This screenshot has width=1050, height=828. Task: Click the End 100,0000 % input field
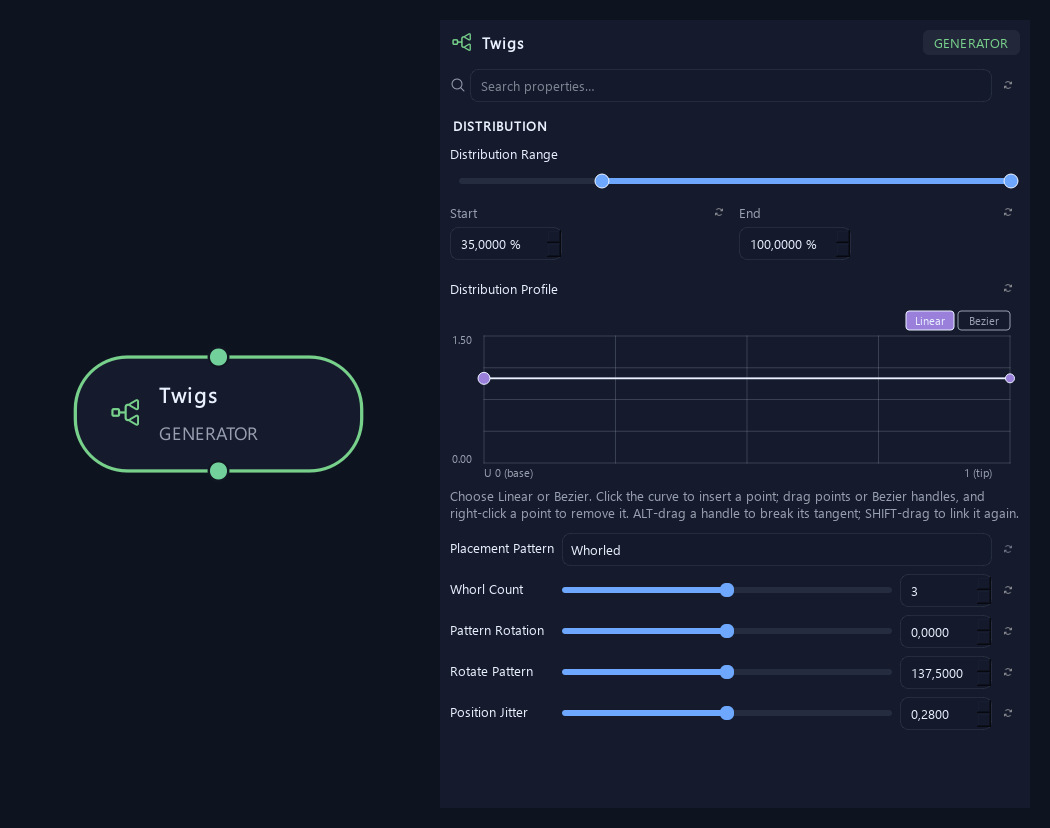tap(795, 244)
